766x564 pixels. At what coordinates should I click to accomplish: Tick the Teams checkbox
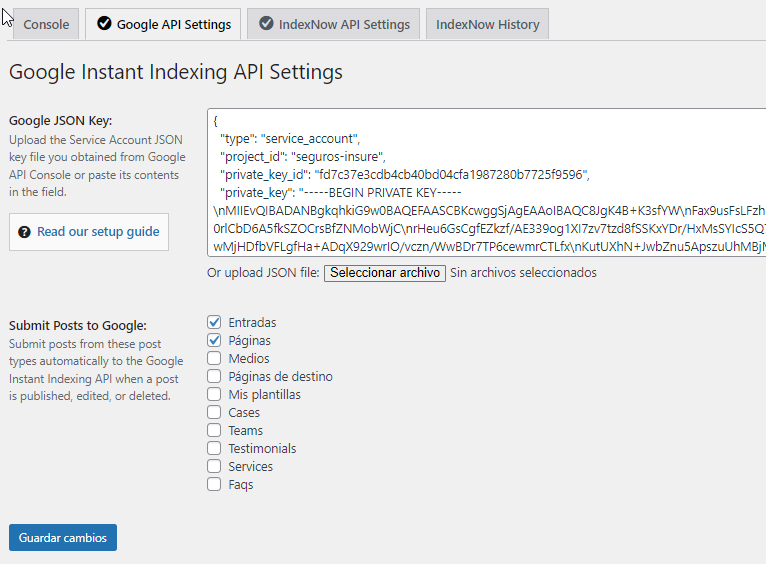pyautogui.click(x=214, y=430)
